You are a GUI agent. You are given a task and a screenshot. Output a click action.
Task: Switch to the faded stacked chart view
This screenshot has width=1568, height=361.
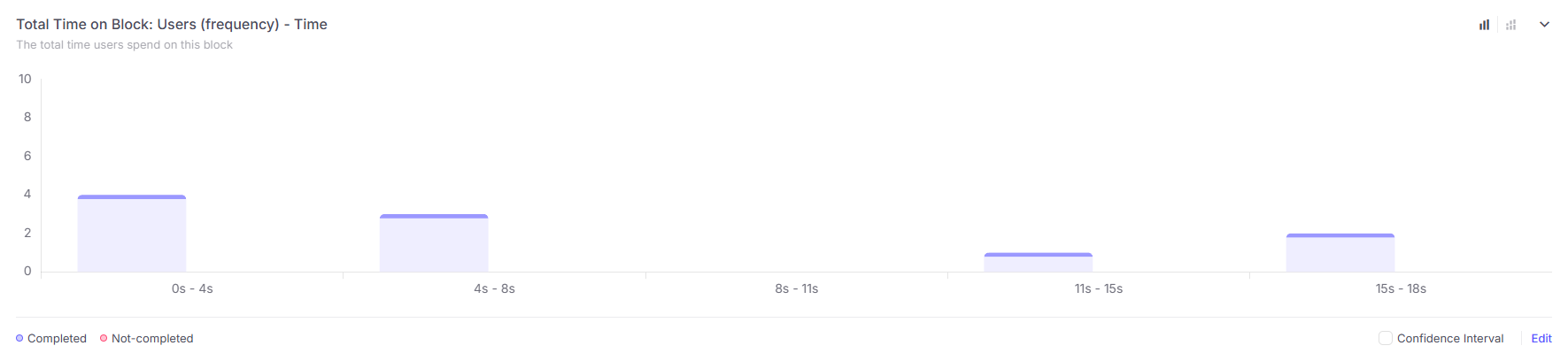tap(1510, 25)
